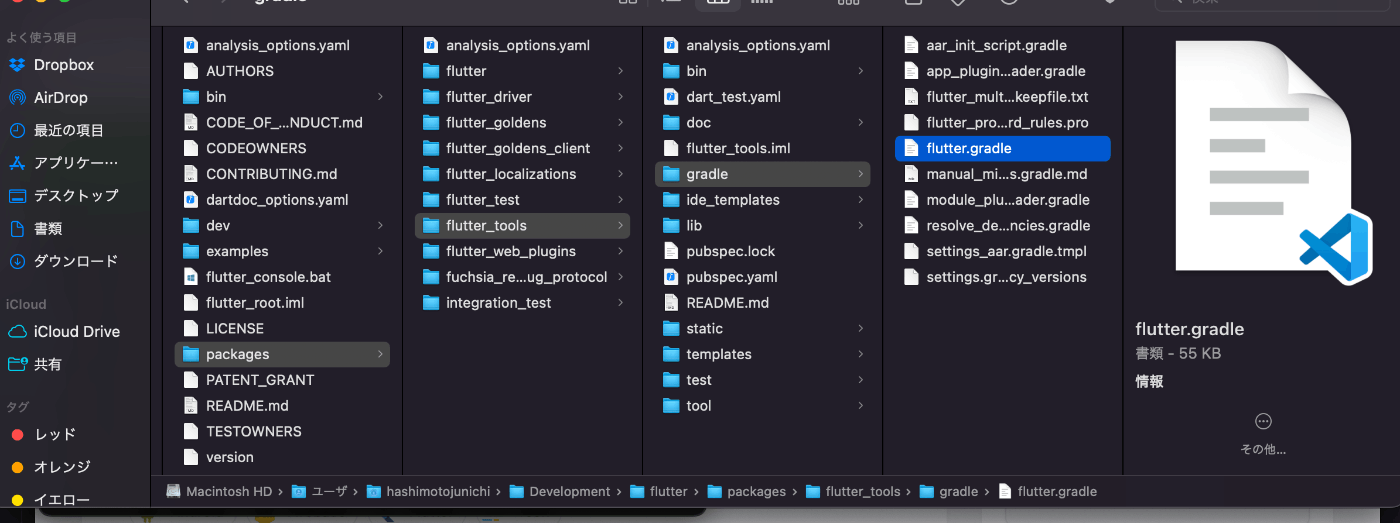Expand the flutter_driver folder chevron
This screenshot has width=1400, height=523.
[x=620, y=97]
